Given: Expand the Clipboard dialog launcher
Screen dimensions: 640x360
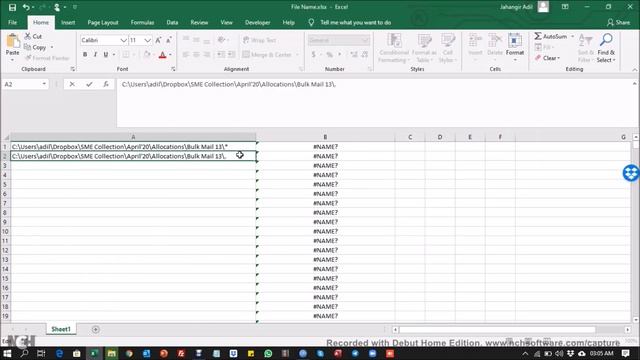Looking at the screenshot, I should click(72, 69).
